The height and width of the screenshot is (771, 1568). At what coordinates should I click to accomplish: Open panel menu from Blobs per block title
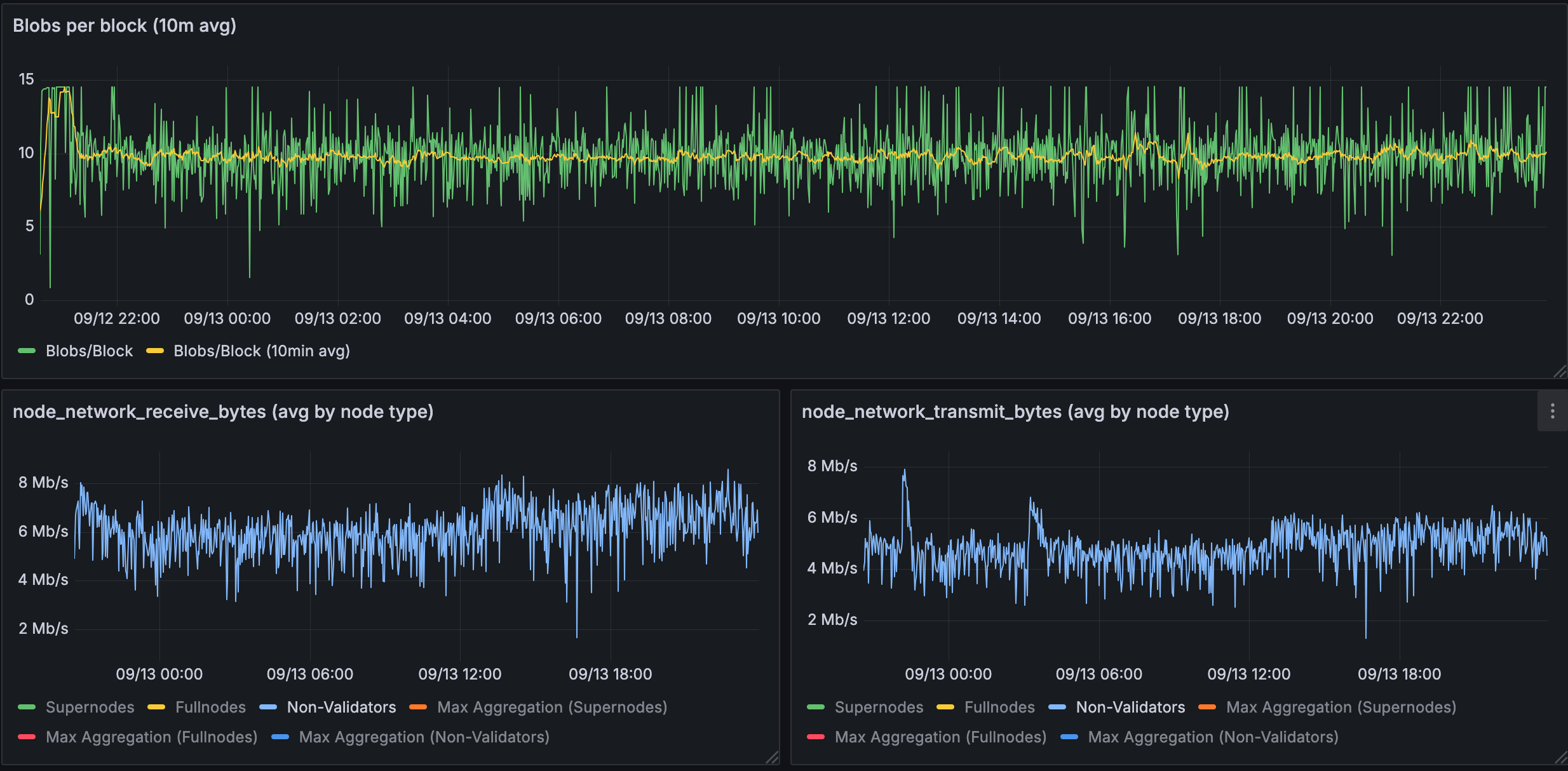125,25
